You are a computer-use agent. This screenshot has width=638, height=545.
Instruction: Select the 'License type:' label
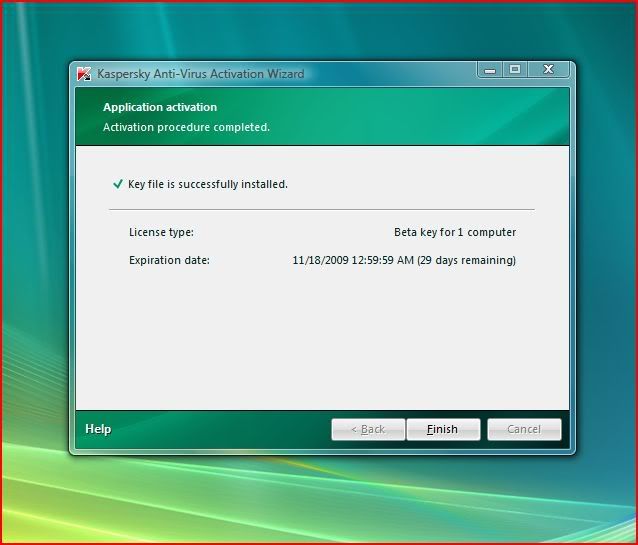pos(162,232)
